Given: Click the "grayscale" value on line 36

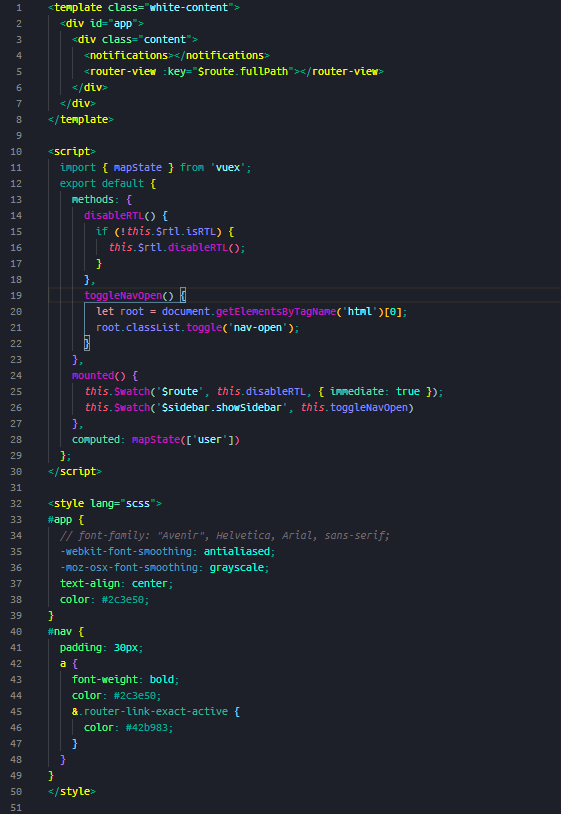Looking at the screenshot, I should pyautogui.click(x=237, y=567).
